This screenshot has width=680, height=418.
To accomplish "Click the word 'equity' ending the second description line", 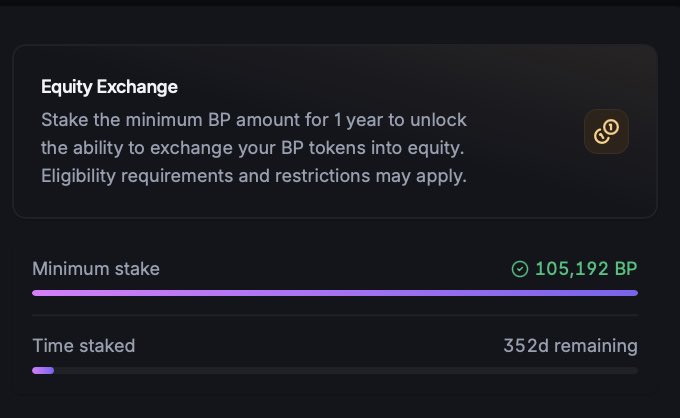I will pyautogui.click(x=438, y=148).
